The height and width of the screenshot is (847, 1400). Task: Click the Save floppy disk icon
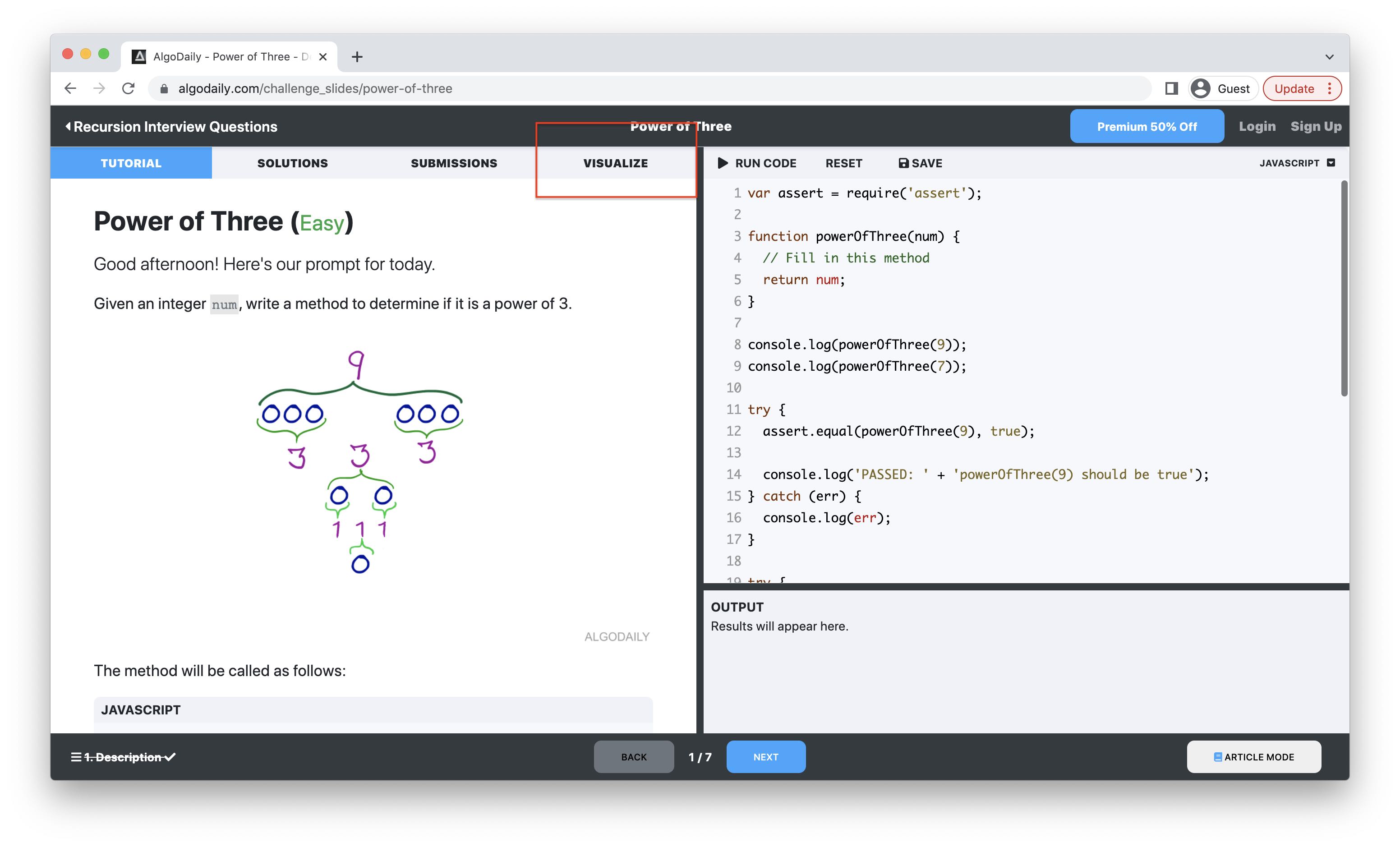[903, 163]
